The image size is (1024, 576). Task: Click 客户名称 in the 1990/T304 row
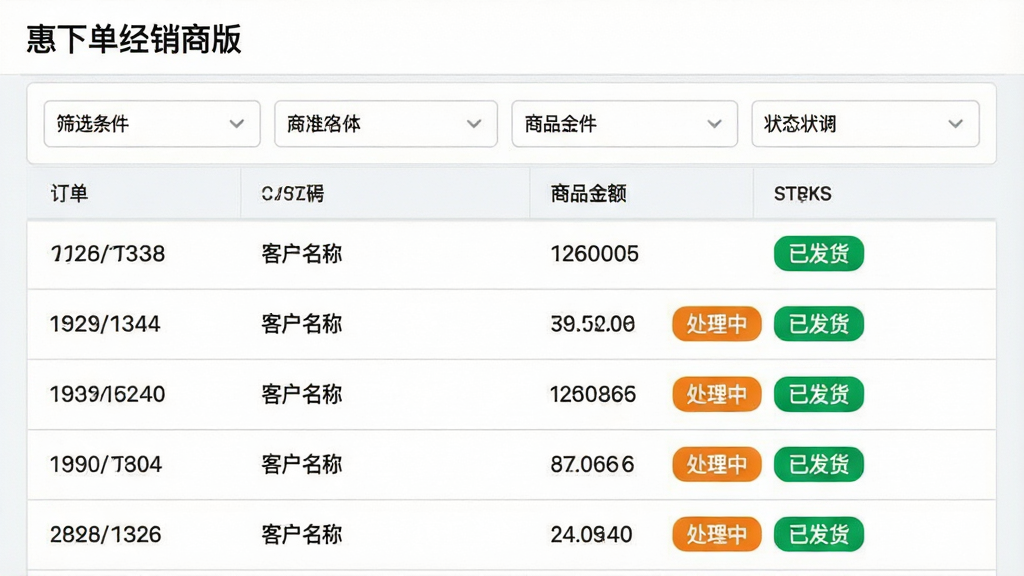(x=302, y=464)
